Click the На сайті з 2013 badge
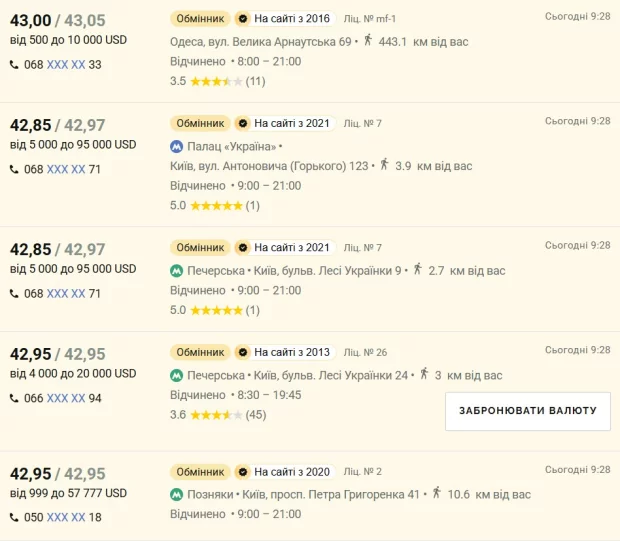 pyautogui.click(x=291, y=352)
